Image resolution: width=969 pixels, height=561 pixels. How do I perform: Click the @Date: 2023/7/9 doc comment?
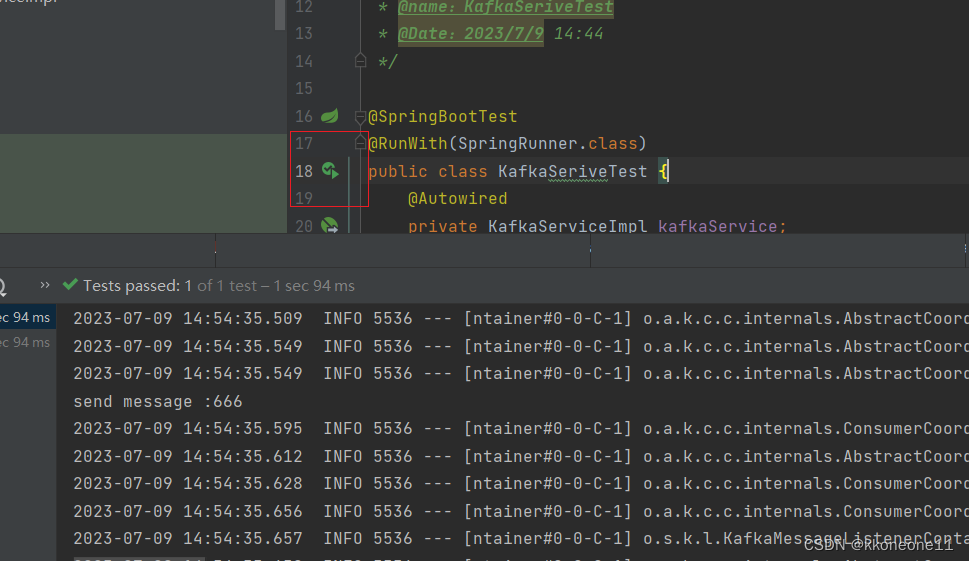470,33
